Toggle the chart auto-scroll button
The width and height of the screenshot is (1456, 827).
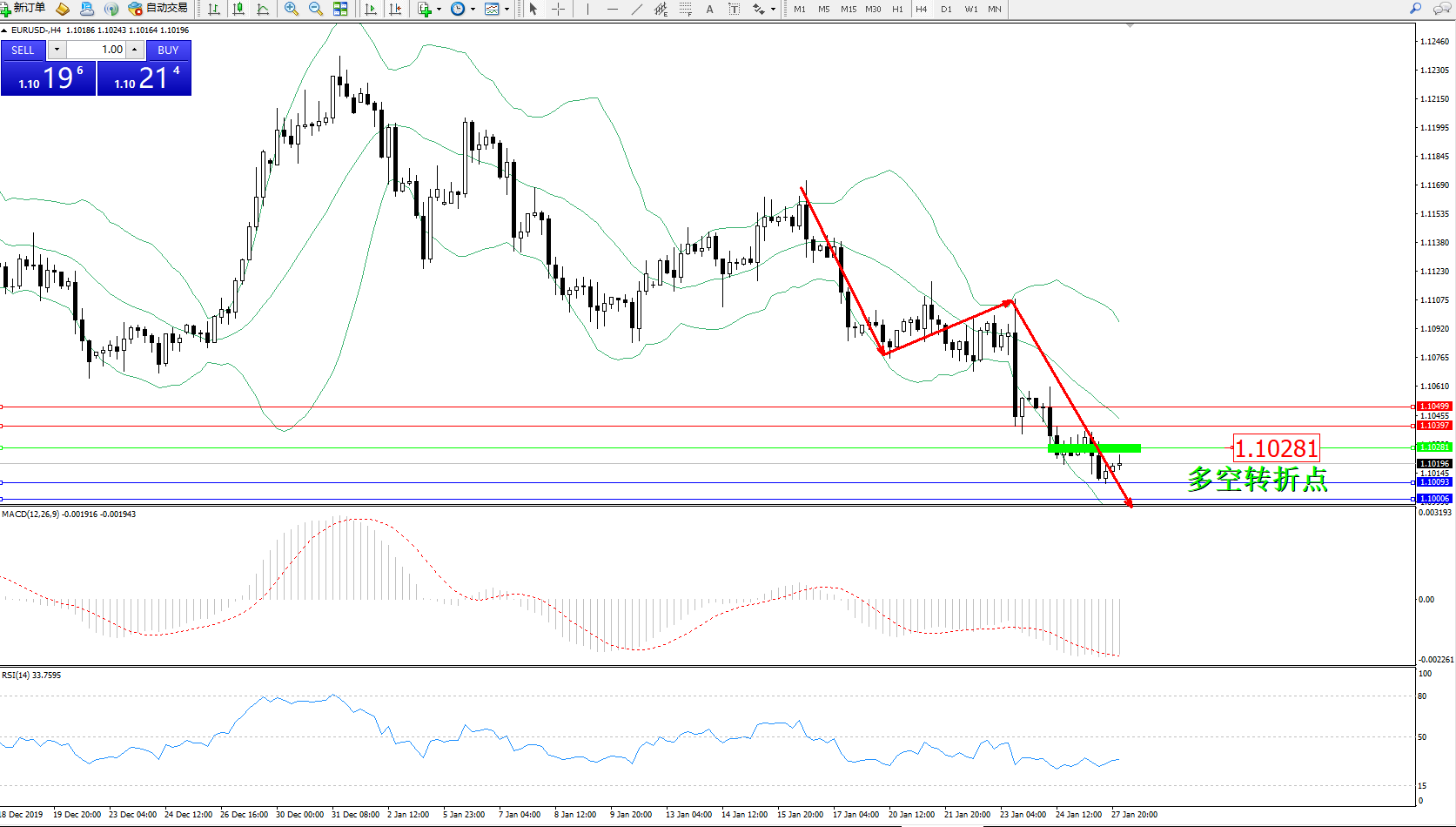click(x=371, y=9)
